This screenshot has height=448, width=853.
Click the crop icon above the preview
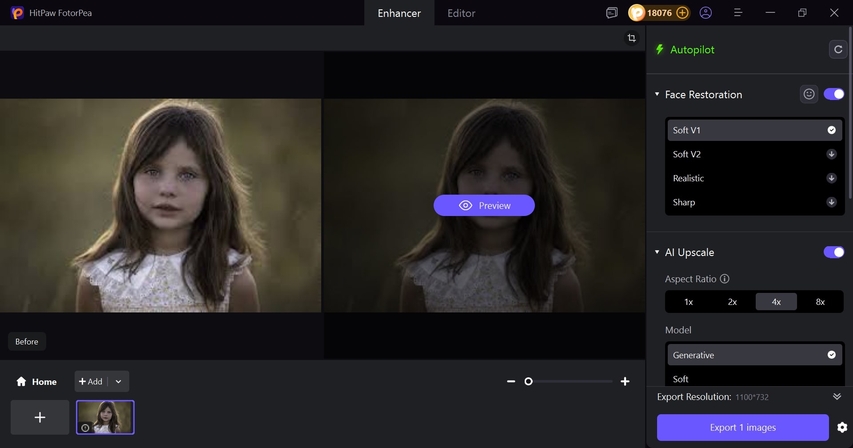point(631,38)
